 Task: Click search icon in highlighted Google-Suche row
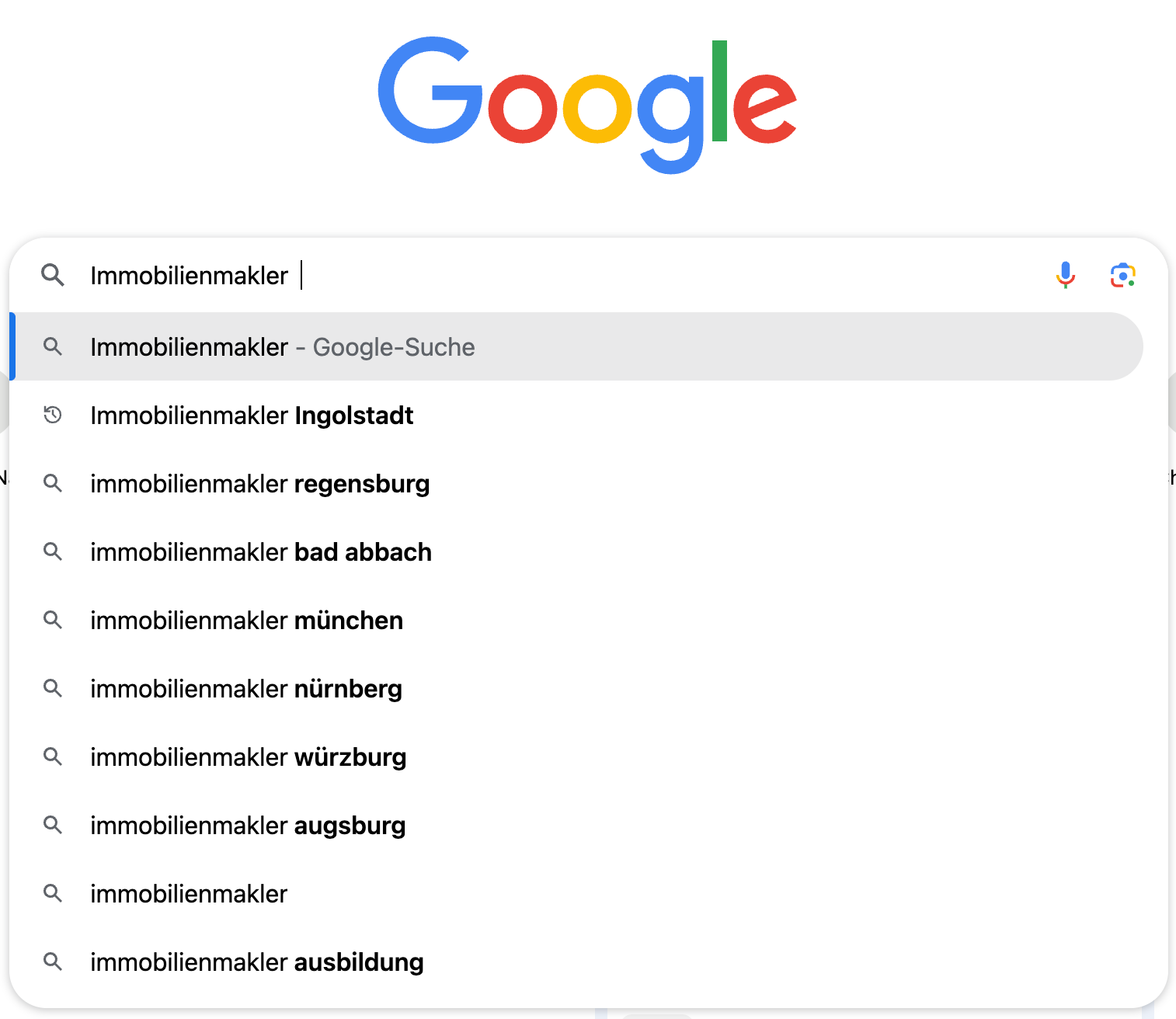point(53,346)
